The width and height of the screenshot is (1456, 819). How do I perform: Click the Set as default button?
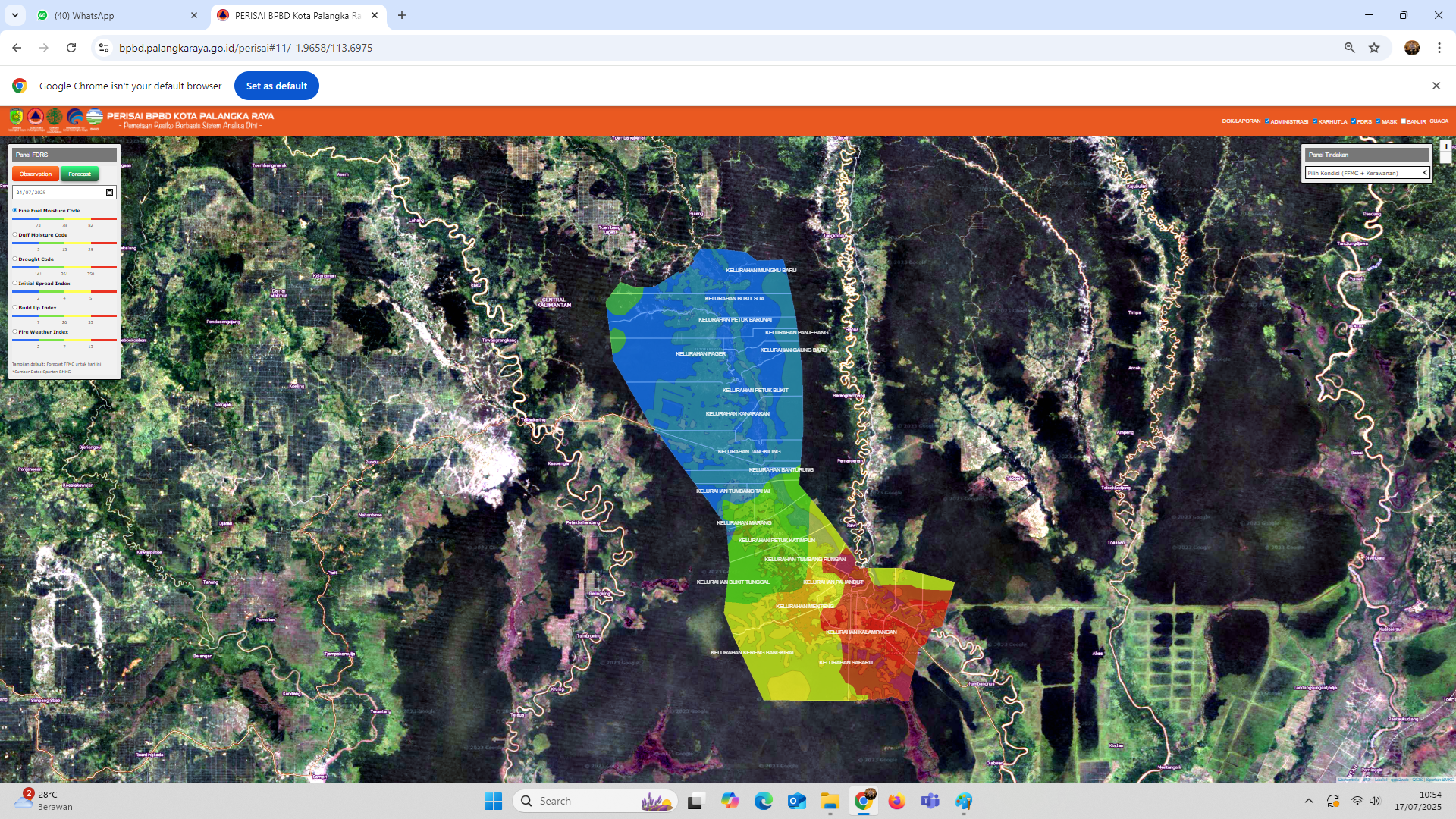click(277, 86)
